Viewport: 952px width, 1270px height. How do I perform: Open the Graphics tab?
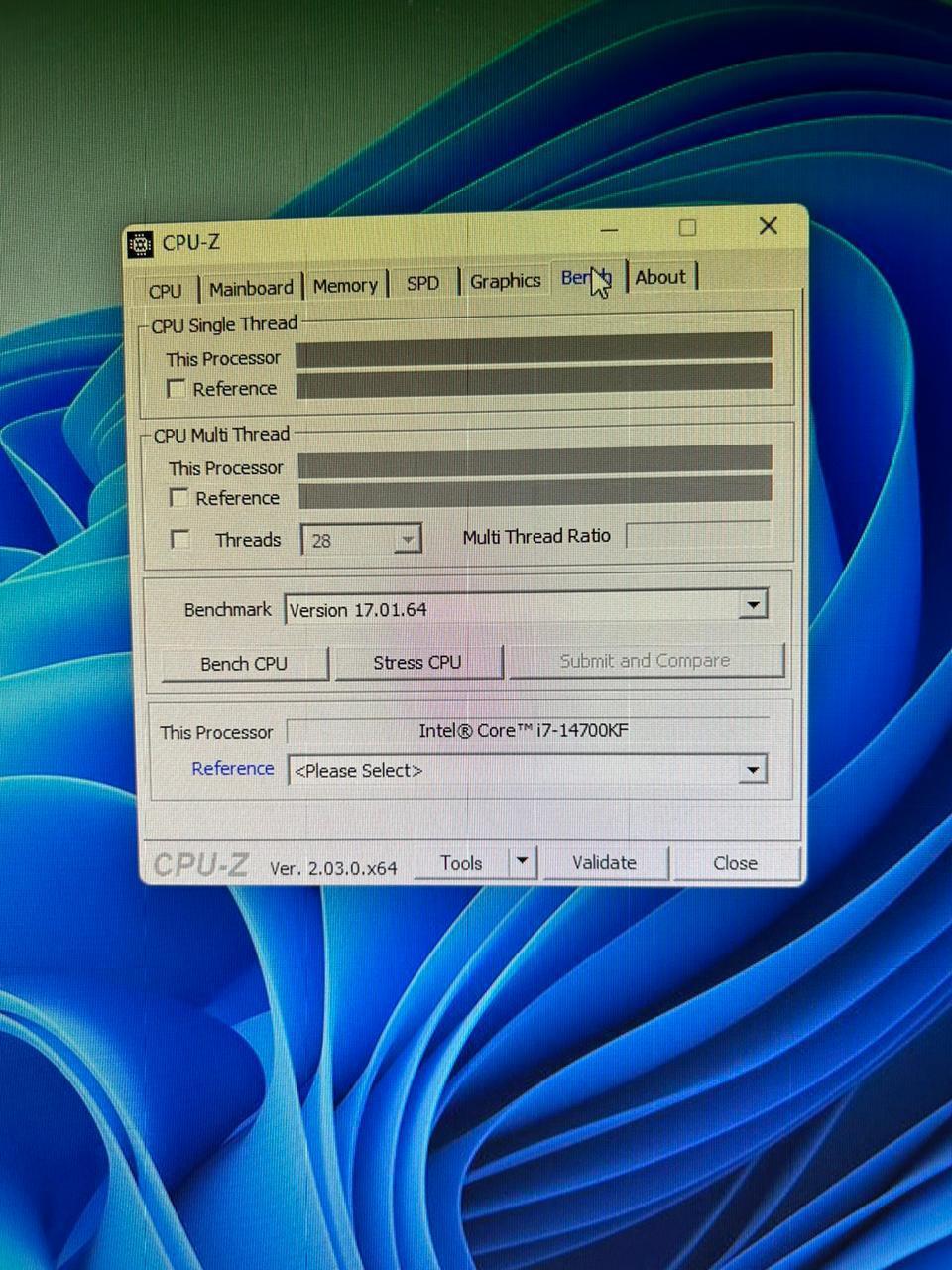[x=505, y=281]
